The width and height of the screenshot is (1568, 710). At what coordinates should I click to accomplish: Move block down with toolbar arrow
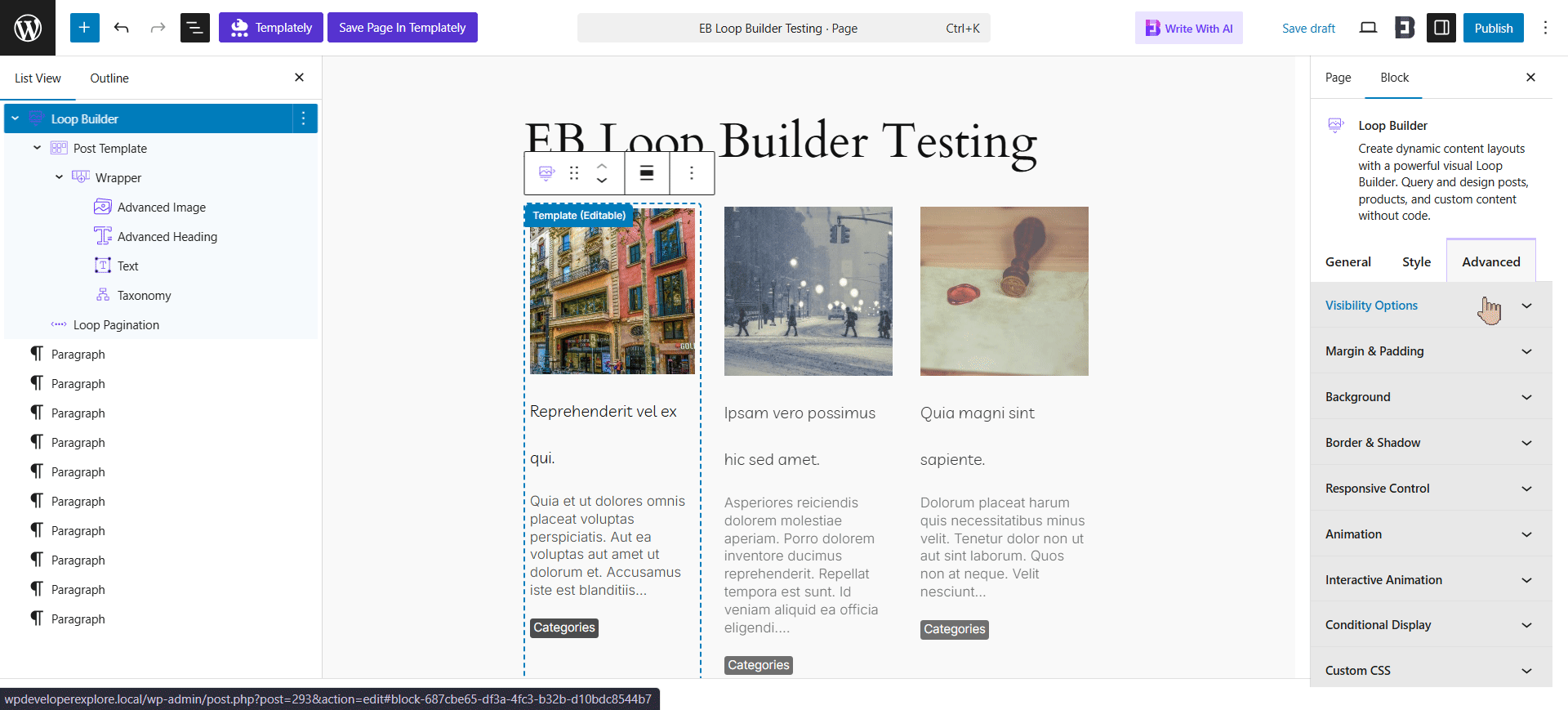click(x=602, y=181)
